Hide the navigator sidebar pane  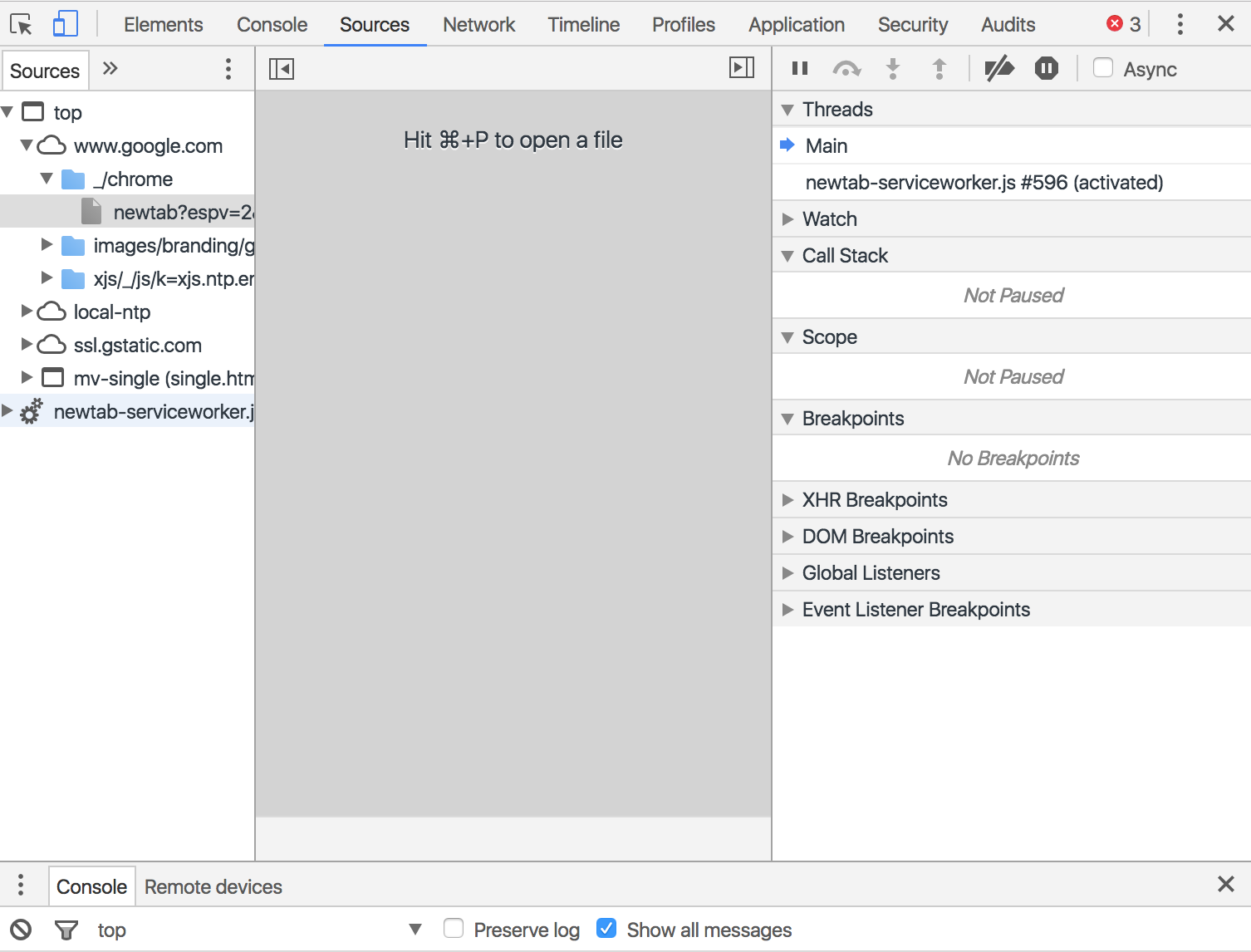pos(282,68)
